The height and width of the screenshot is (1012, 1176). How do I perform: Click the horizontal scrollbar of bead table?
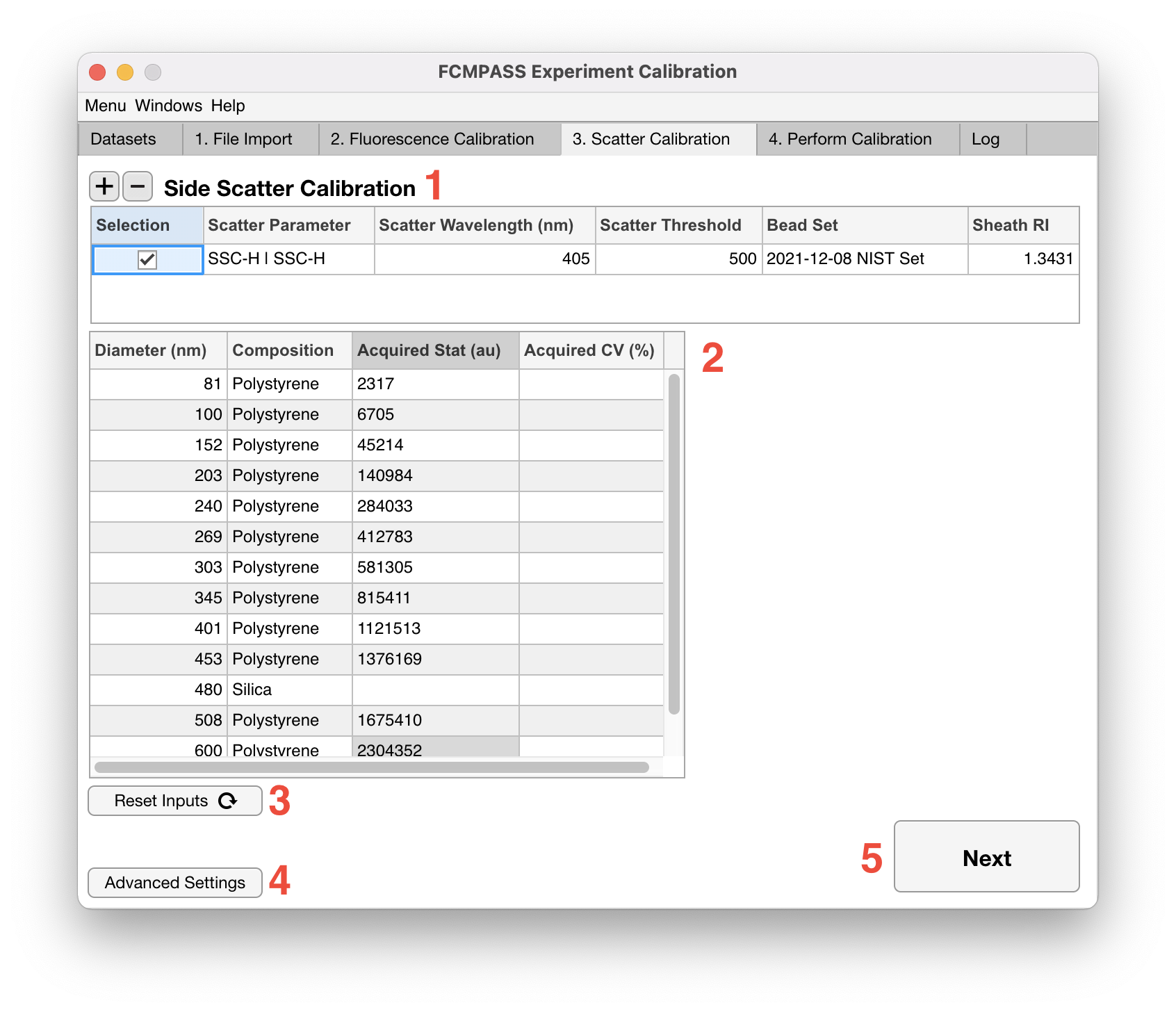coord(372,767)
